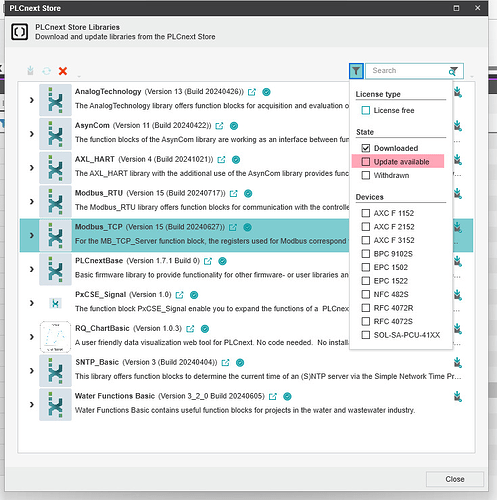Check the EPC 1502 device checkbox
Viewport: 497px width, 500px height.
[x=366, y=267]
